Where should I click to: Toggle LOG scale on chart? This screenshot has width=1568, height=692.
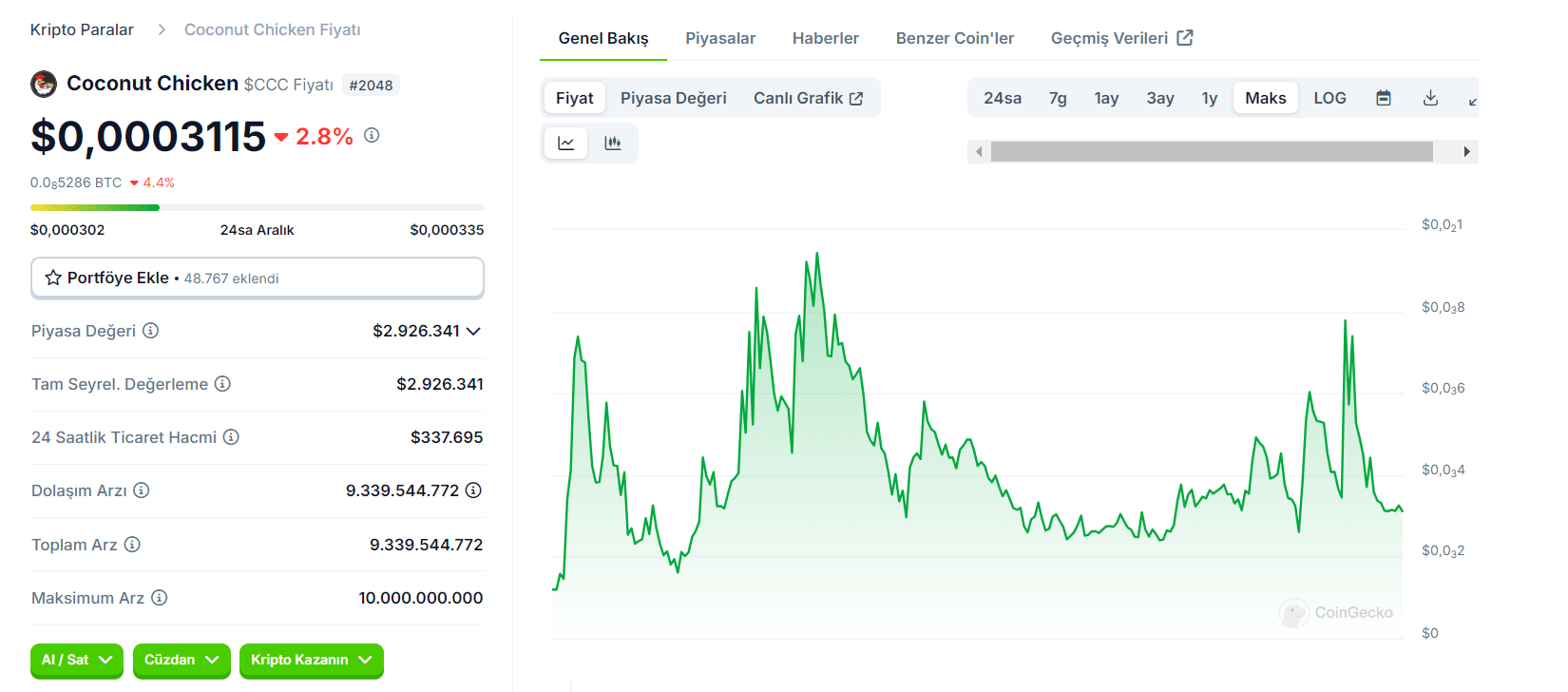pos(1330,98)
